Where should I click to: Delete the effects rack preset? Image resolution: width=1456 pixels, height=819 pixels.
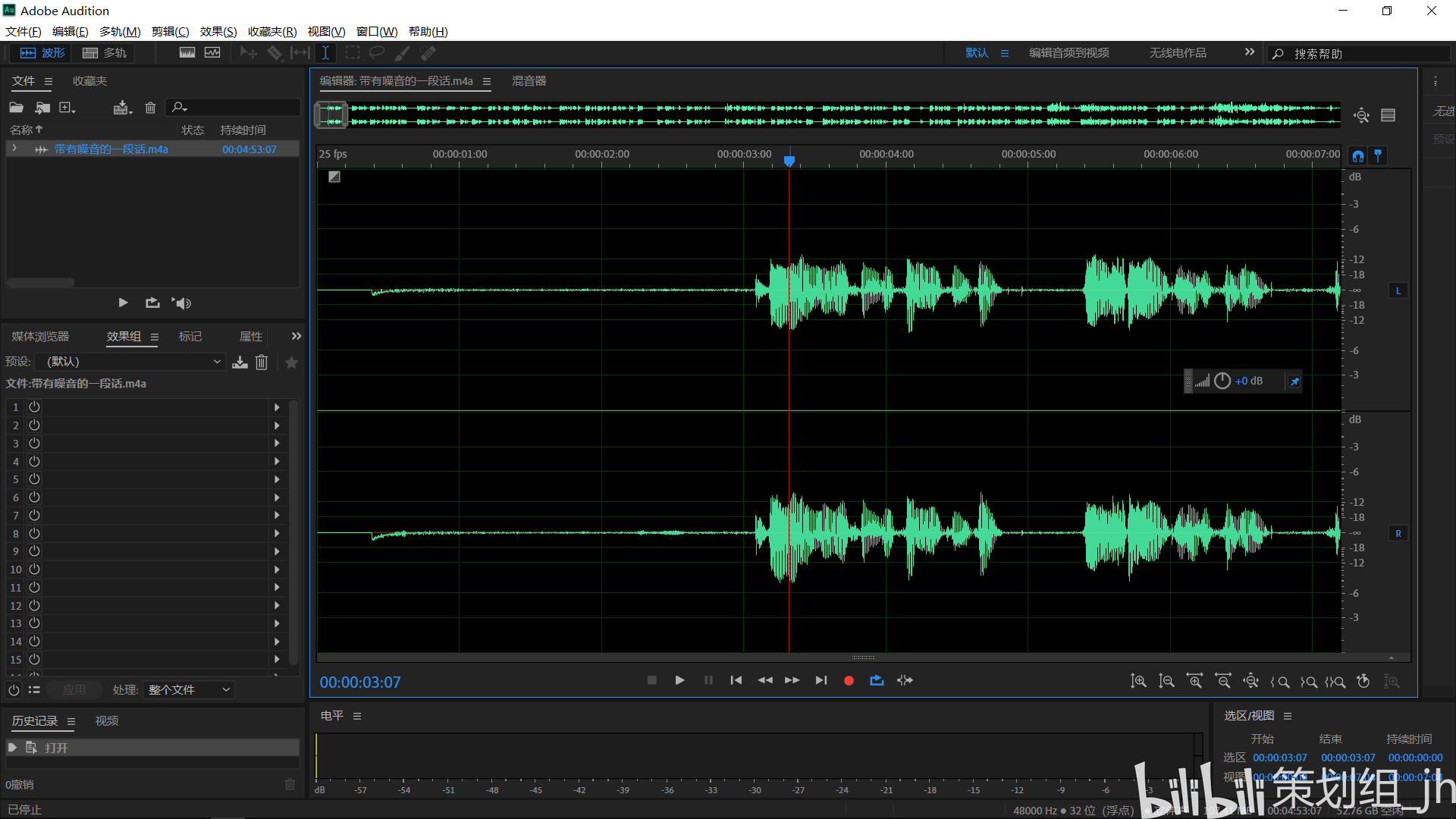click(x=262, y=362)
